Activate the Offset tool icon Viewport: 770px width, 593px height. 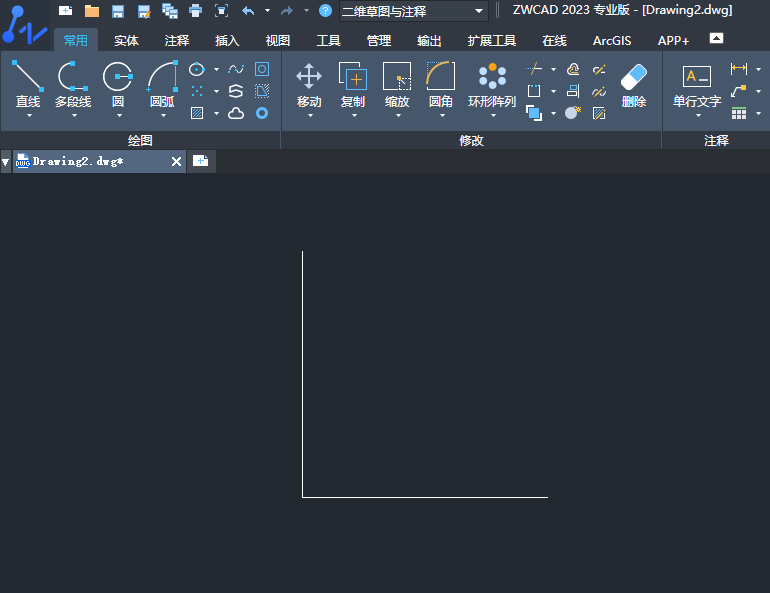pos(573,69)
